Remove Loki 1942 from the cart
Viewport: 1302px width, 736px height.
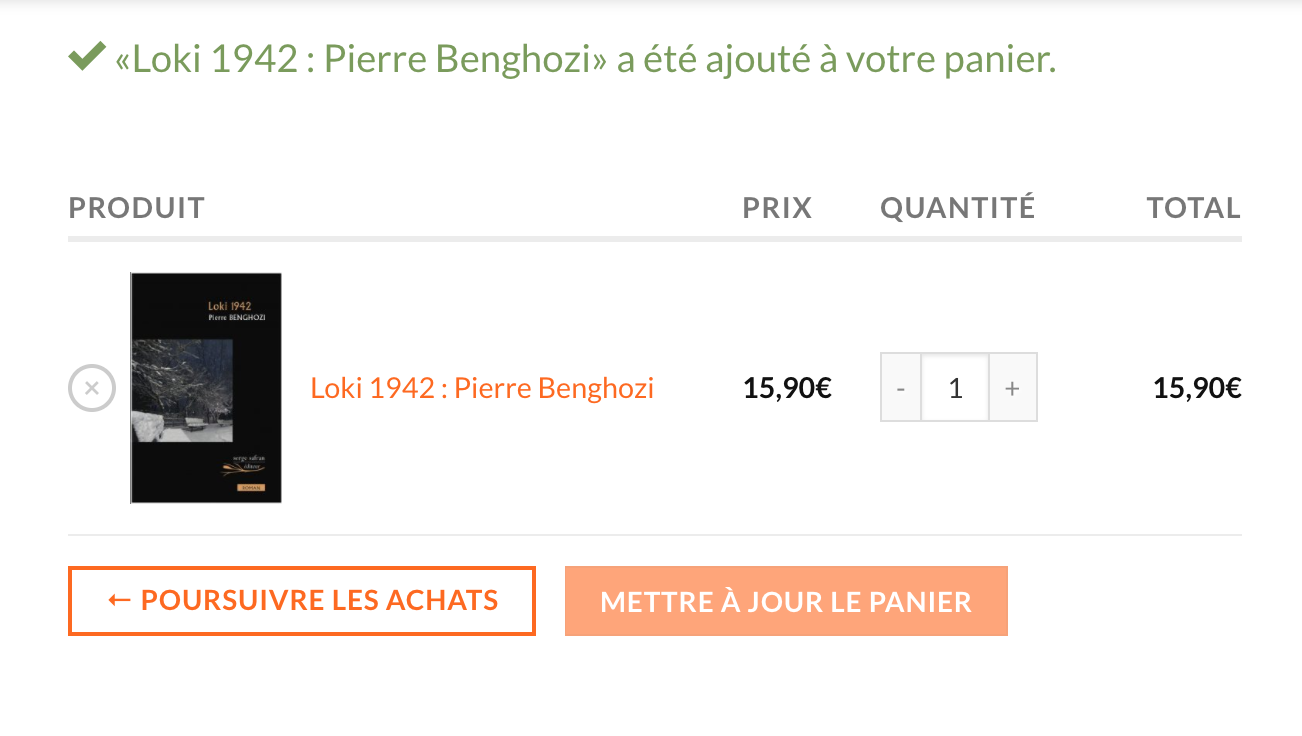(x=91, y=388)
